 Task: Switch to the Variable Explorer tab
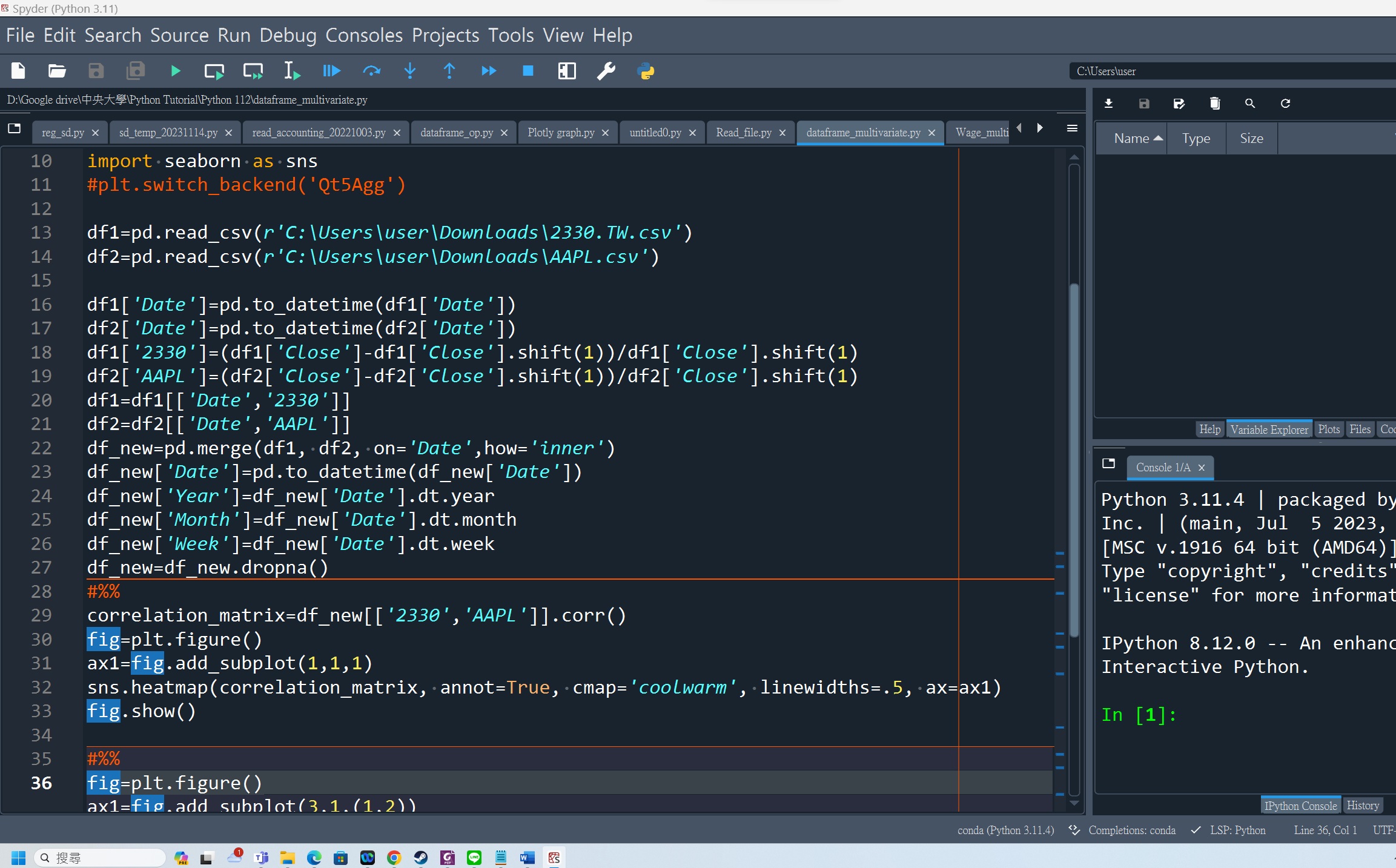[x=1271, y=428]
